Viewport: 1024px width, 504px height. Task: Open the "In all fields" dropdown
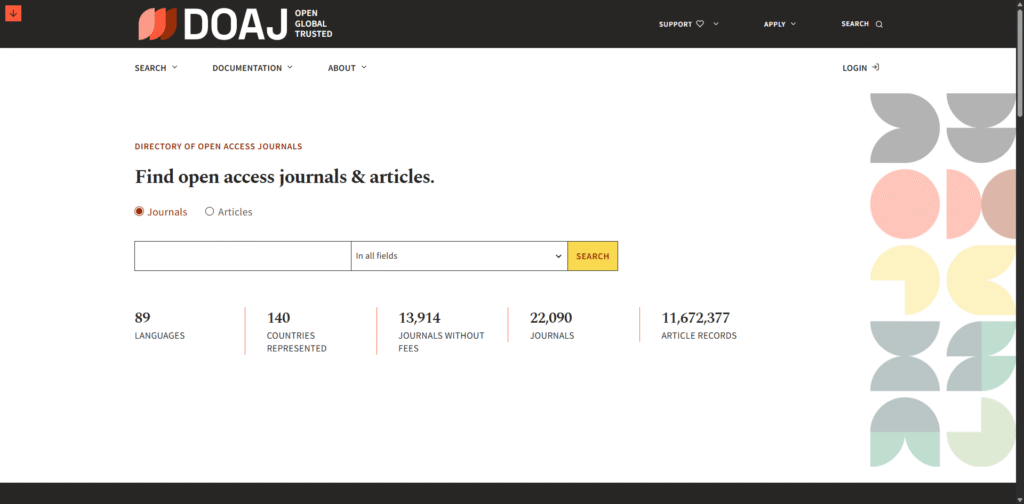point(459,256)
